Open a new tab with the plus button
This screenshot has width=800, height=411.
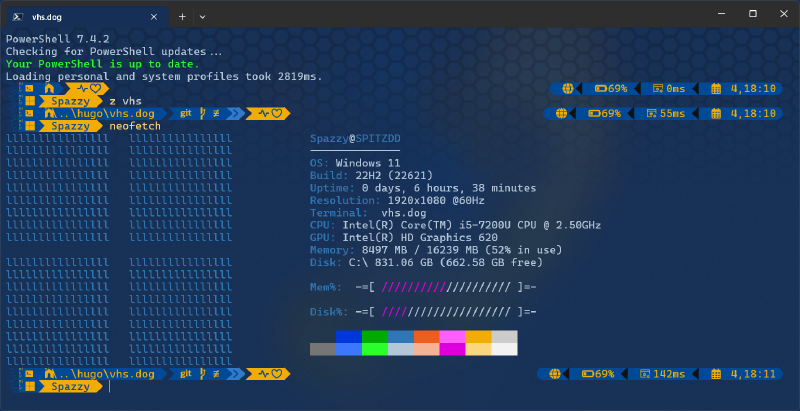coord(182,17)
